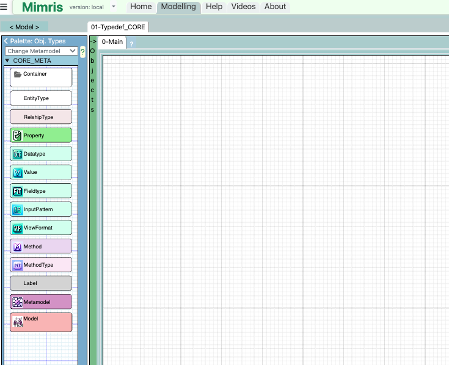This screenshot has width=449, height=365.
Task: Go to the Home menu
Action: tap(141, 6)
